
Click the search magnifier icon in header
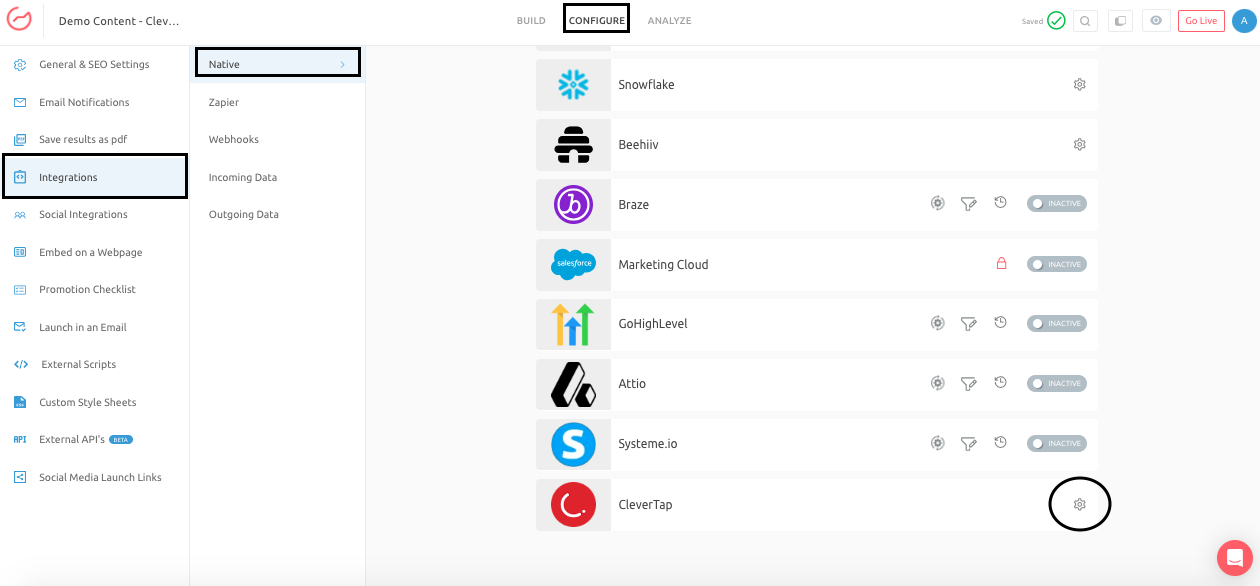1085,21
